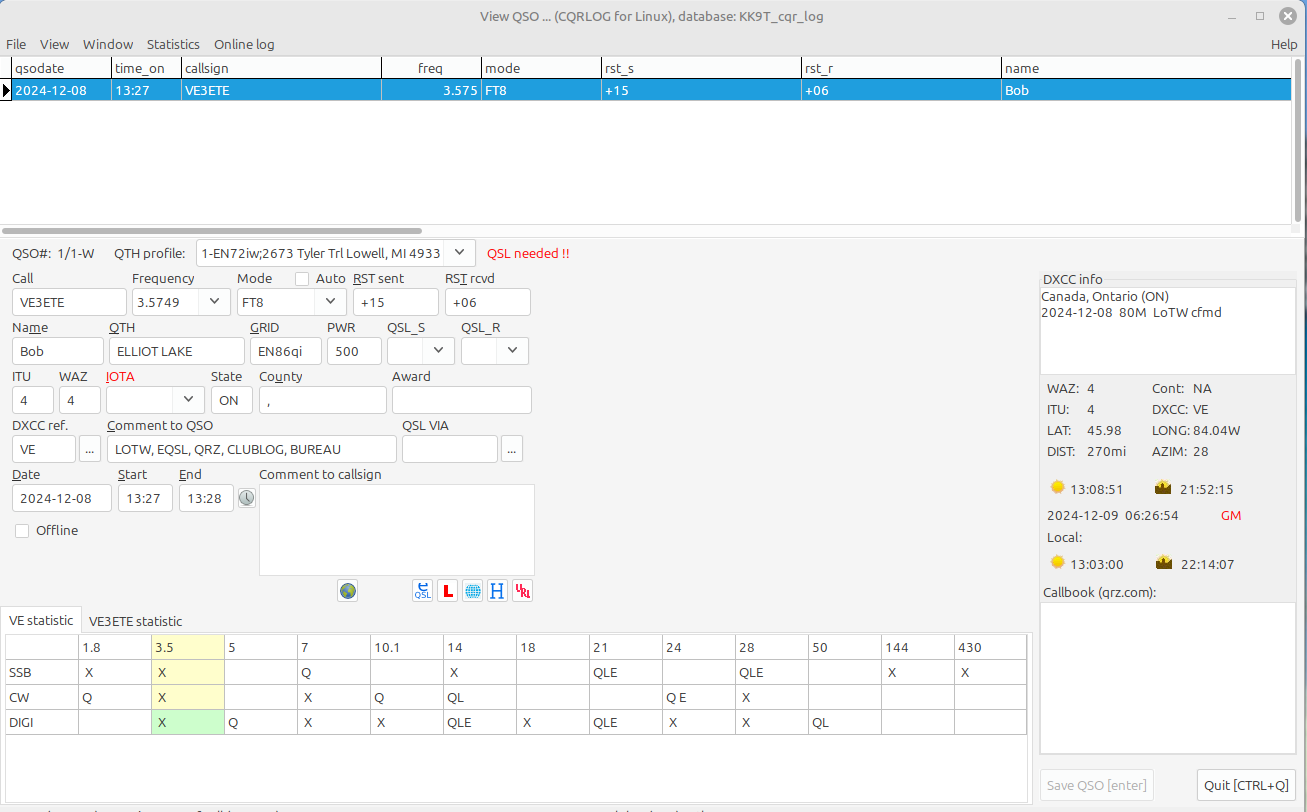Click the 'QLE' cell in SSB row under 21
1307x812 pixels.
point(626,672)
